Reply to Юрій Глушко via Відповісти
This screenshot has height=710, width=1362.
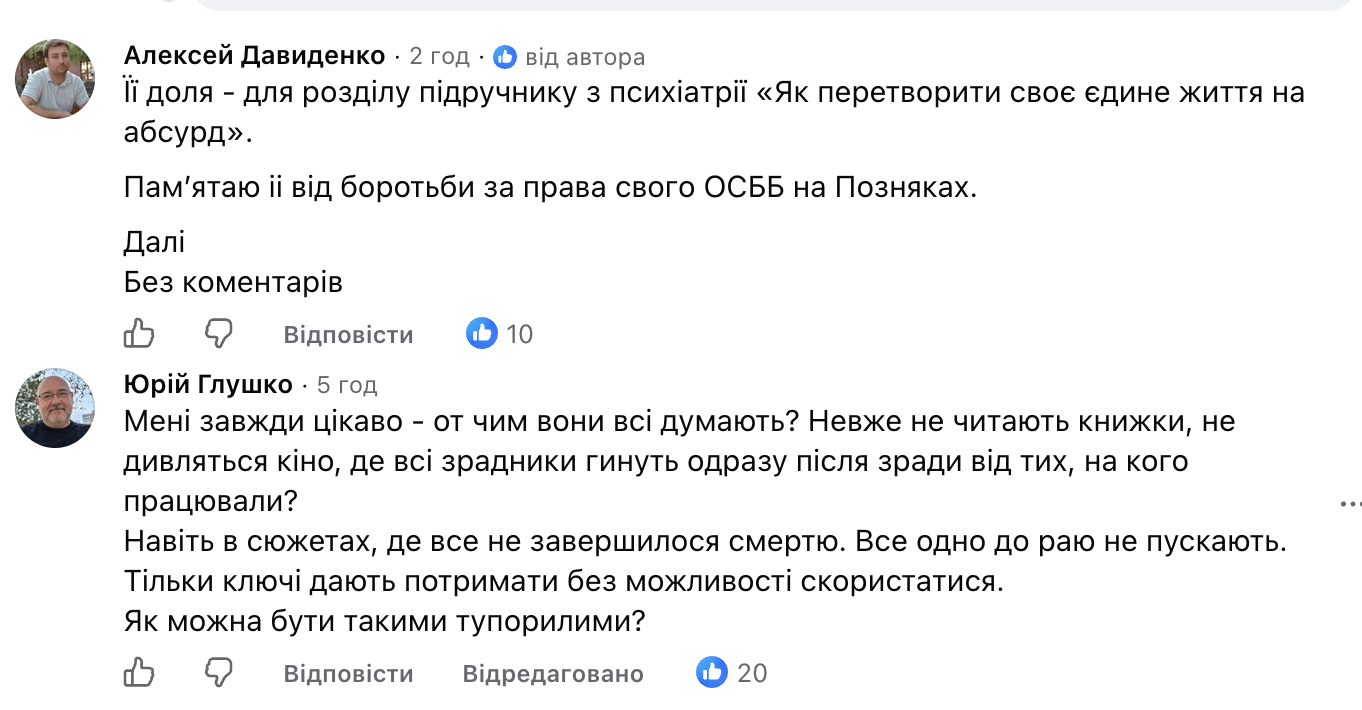pos(348,673)
